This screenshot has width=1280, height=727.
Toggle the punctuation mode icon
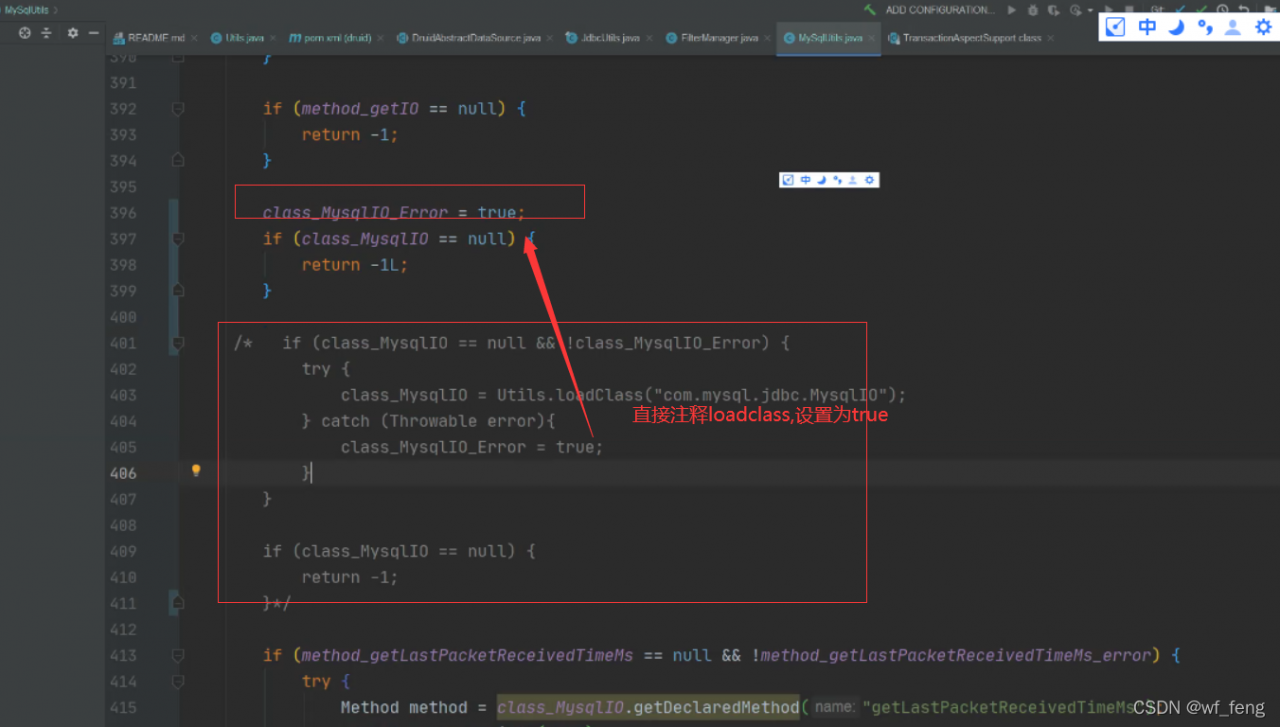(1205, 27)
